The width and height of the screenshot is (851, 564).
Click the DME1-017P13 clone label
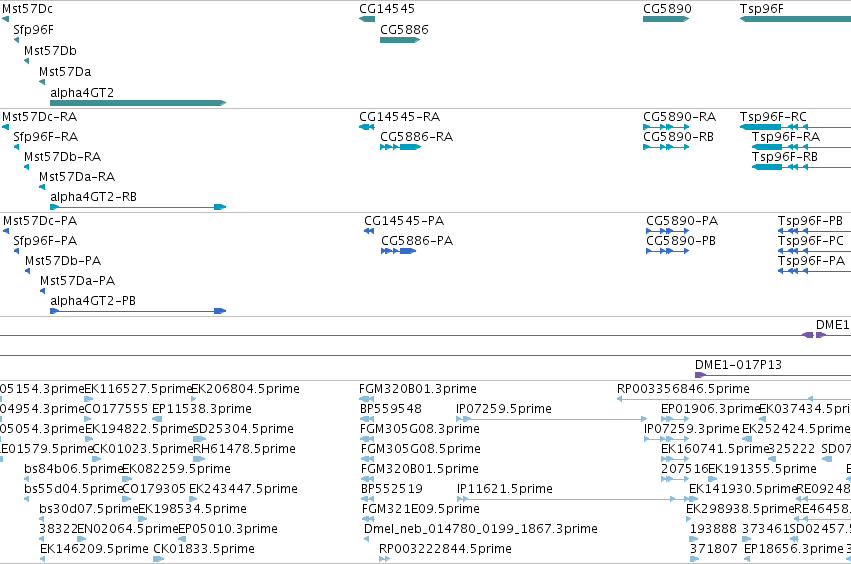pyautogui.click(x=738, y=365)
